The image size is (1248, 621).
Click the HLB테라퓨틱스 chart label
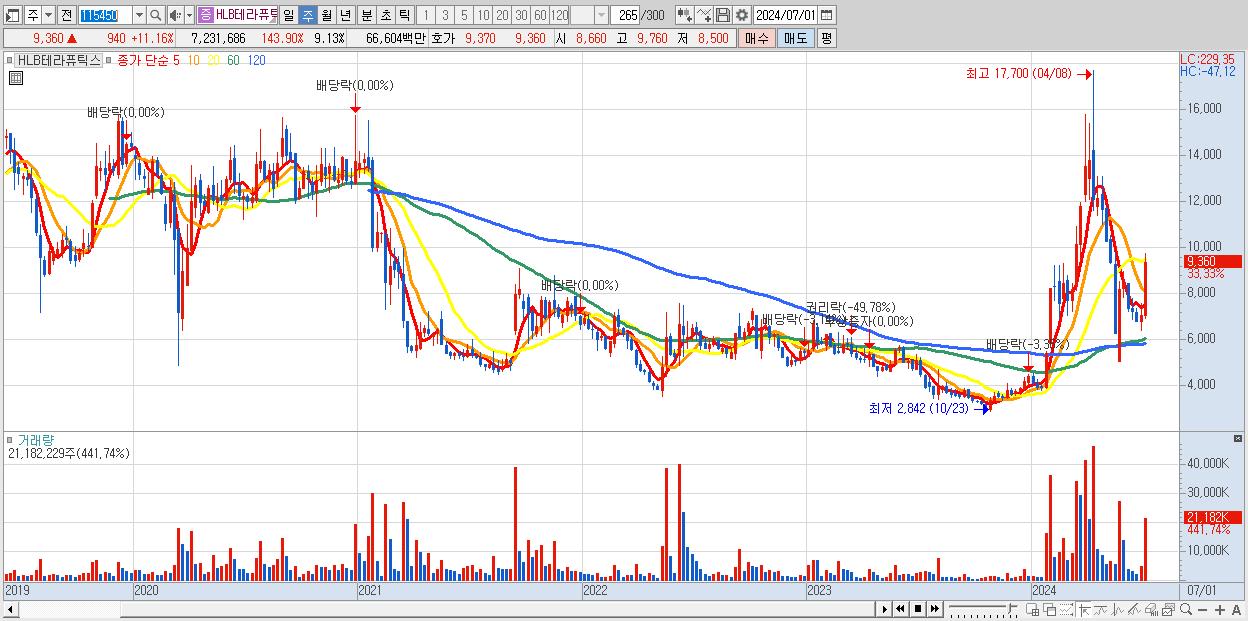(x=61, y=60)
